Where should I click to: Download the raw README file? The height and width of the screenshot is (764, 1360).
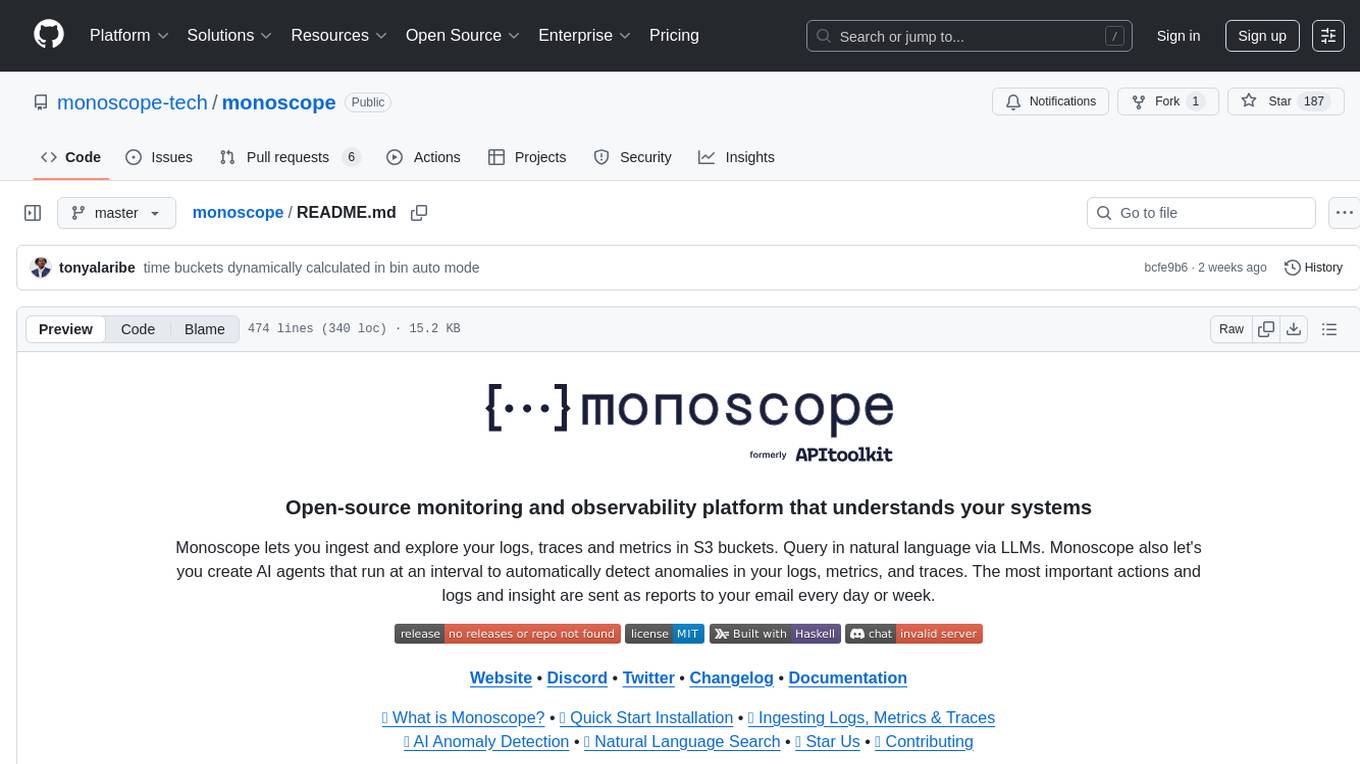coord(1293,329)
